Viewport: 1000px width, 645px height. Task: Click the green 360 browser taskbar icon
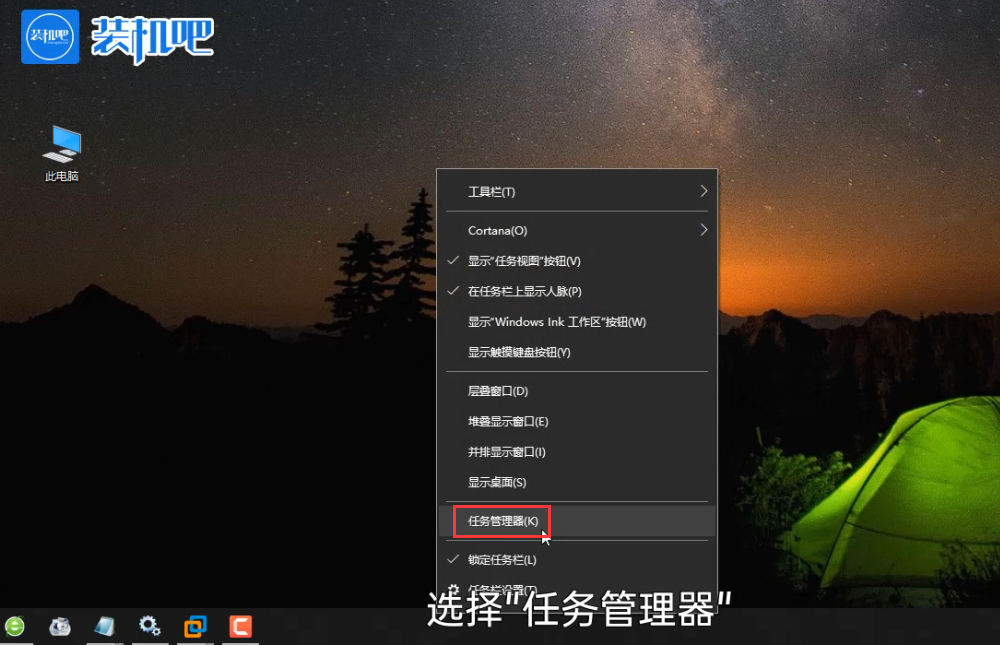(15, 627)
